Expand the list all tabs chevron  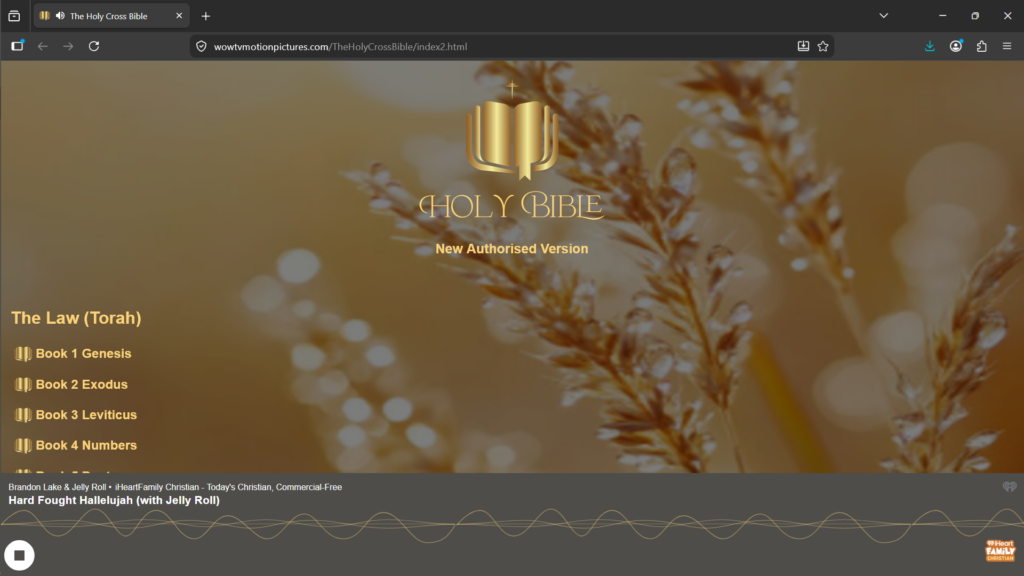(884, 16)
